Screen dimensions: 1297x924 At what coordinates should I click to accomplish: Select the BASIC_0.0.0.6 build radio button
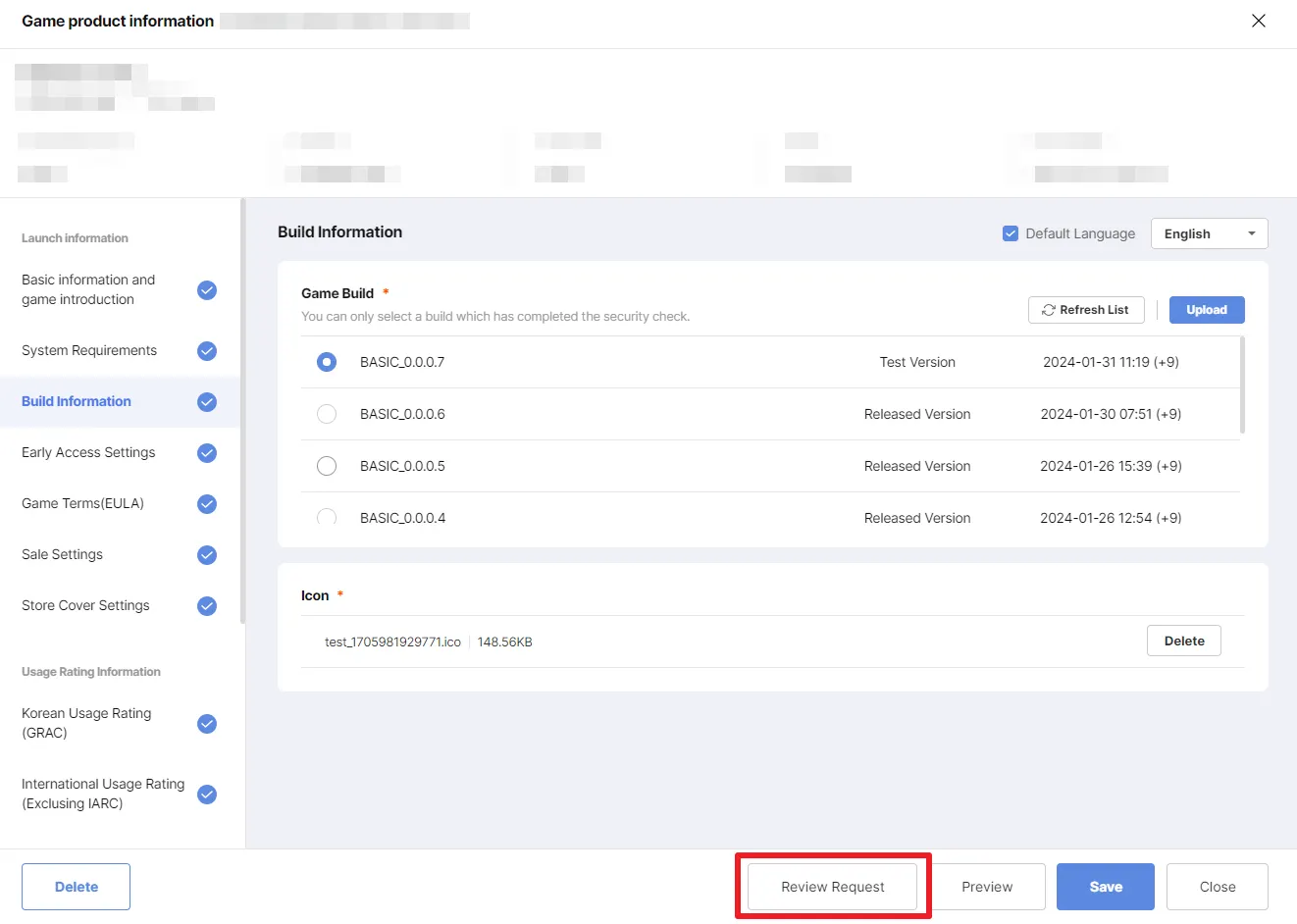pos(327,414)
